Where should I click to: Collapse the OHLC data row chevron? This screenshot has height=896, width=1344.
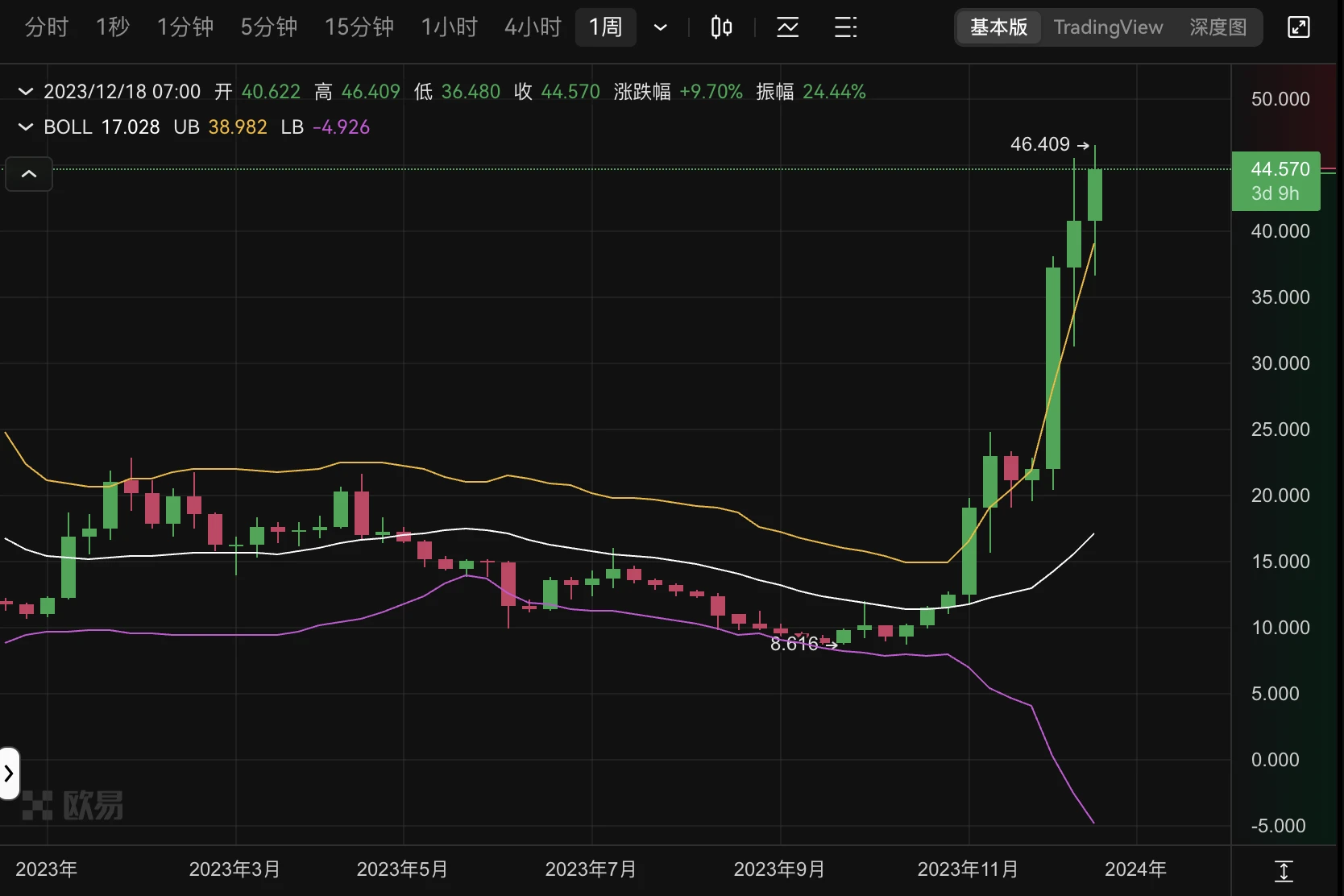coord(25,91)
